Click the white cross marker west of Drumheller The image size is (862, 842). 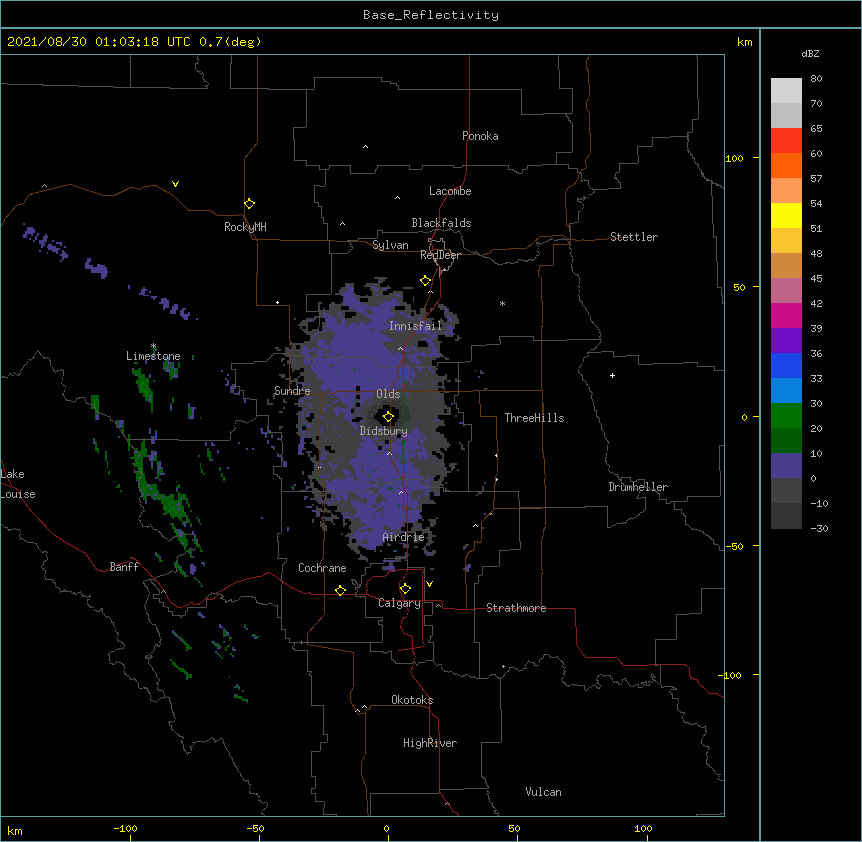click(x=612, y=375)
